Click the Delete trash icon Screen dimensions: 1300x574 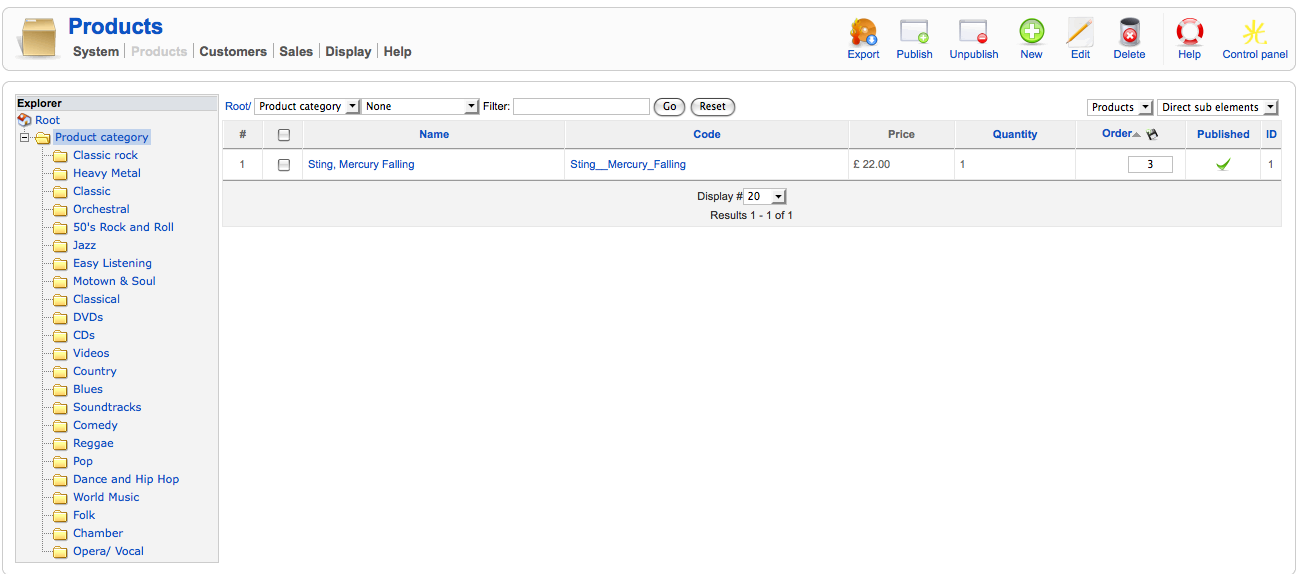point(1129,32)
